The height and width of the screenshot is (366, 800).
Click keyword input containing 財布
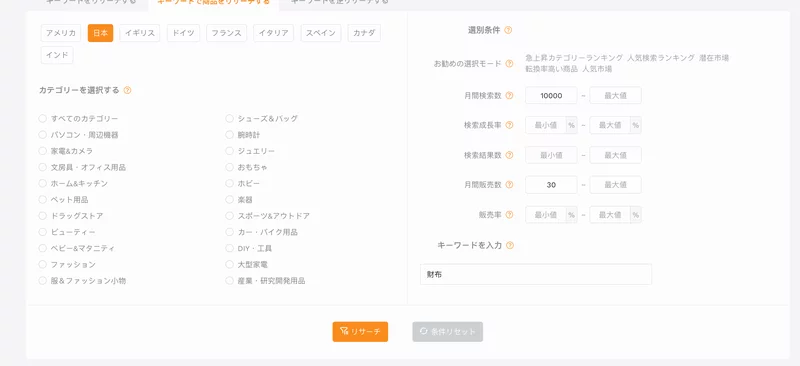[536, 275]
